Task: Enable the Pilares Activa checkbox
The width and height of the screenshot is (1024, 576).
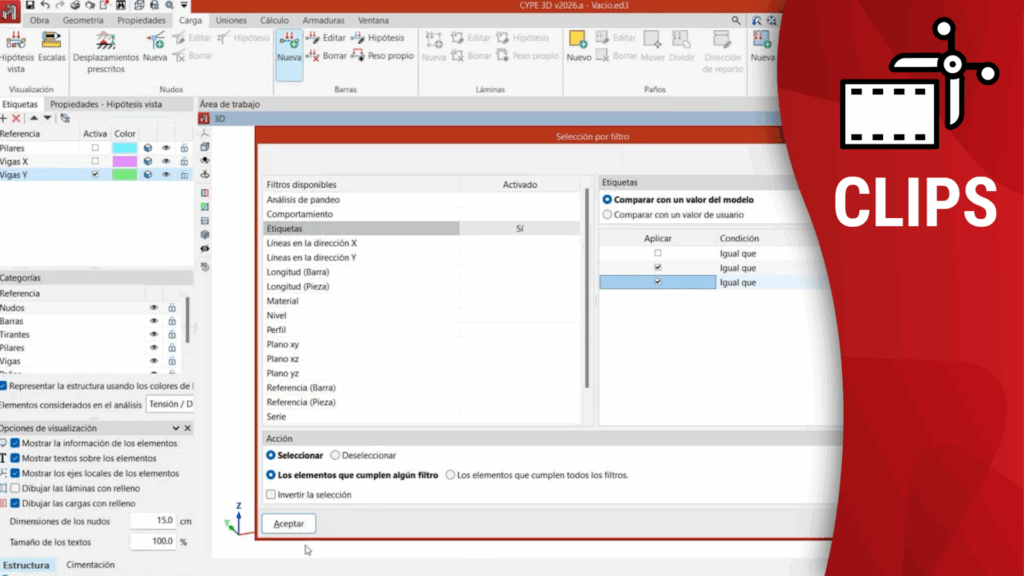Action: point(95,148)
